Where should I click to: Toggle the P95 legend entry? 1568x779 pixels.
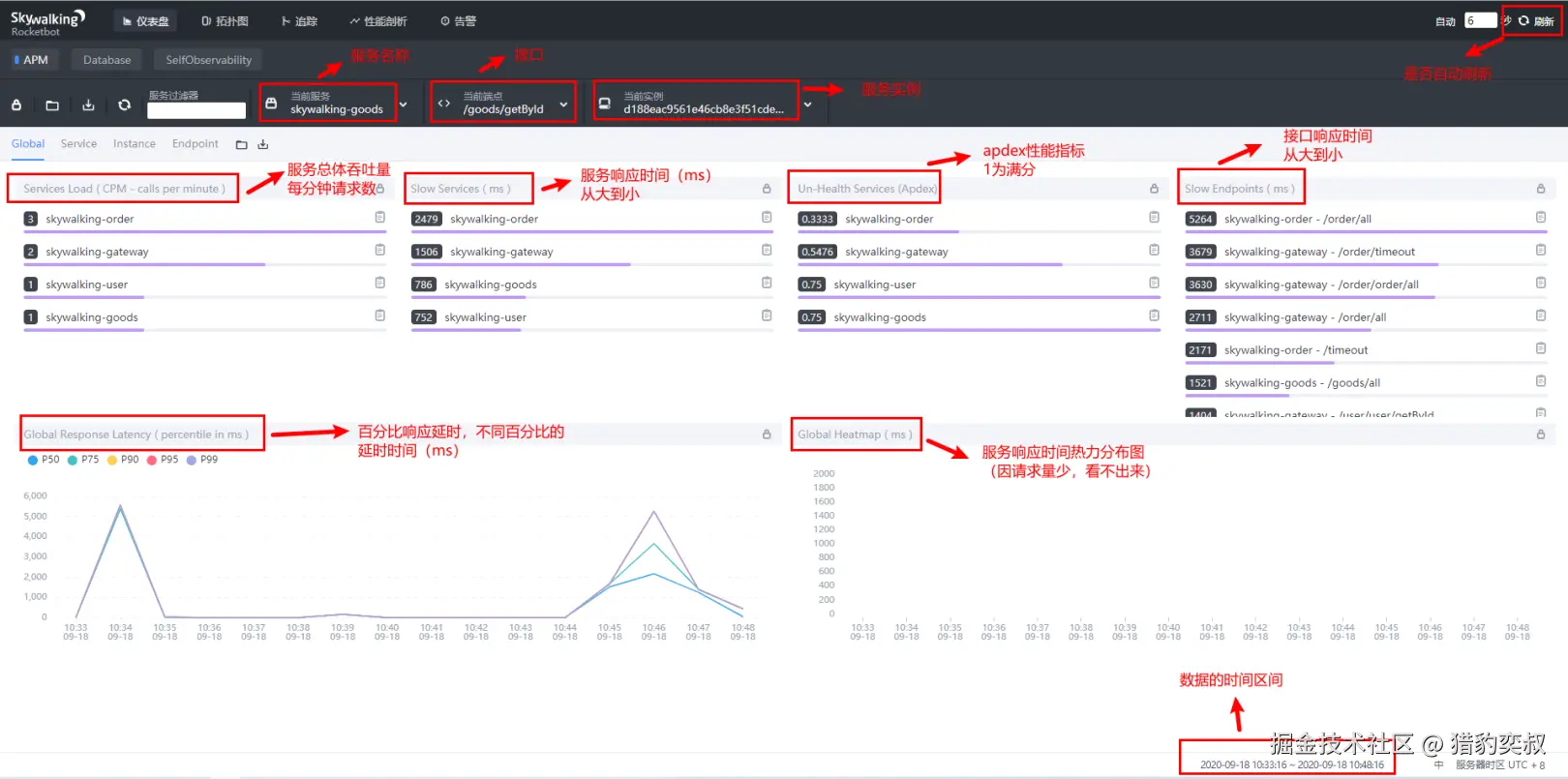pos(163,460)
